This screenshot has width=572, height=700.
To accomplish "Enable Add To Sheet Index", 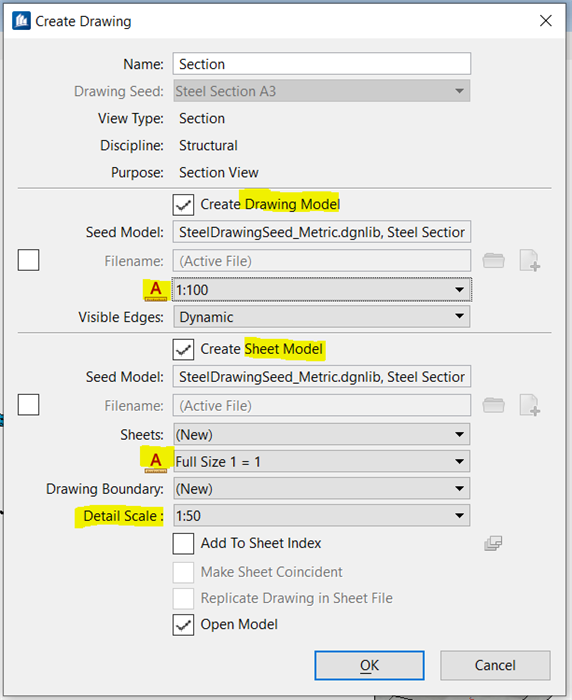I will pos(183,543).
